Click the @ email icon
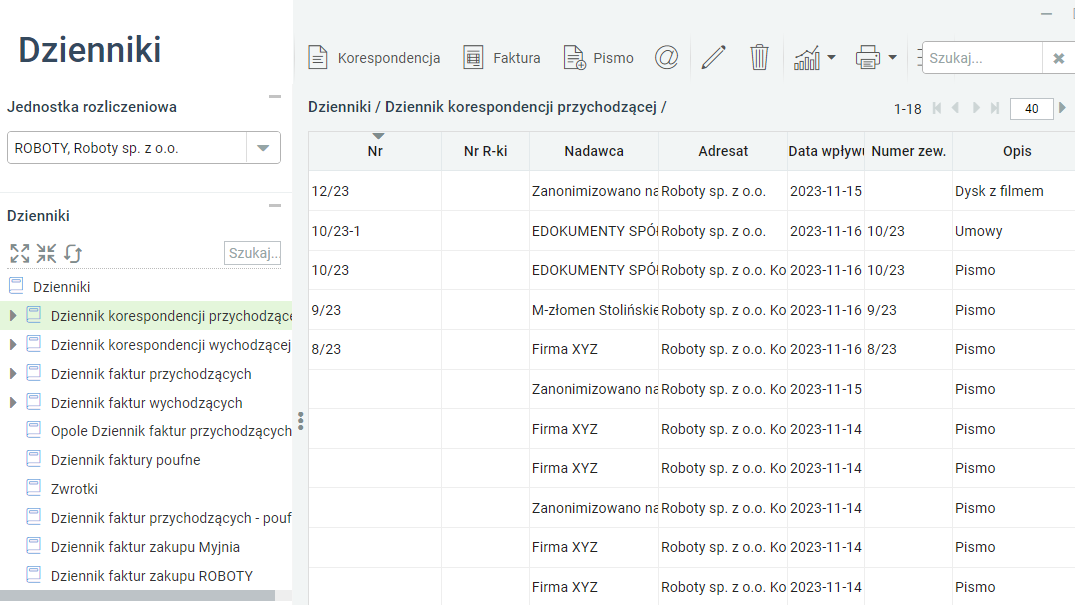The width and height of the screenshot is (1075, 605). pyautogui.click(x=666, y=58)
